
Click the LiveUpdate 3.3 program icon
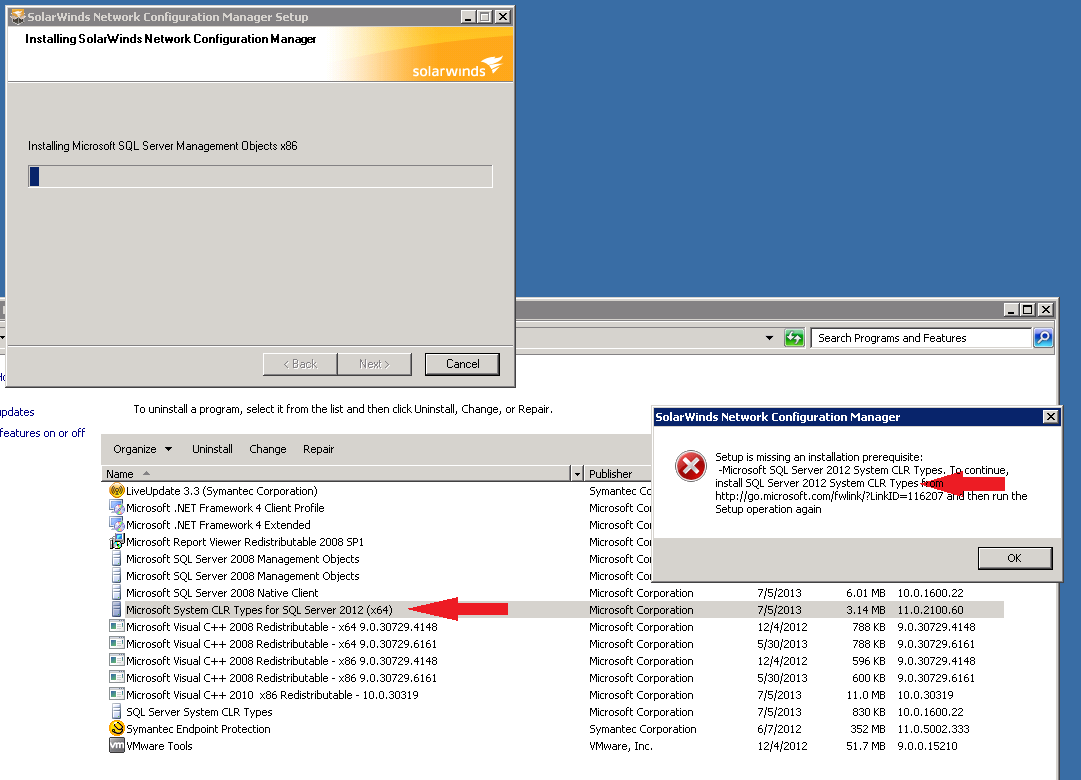(117, 491)
